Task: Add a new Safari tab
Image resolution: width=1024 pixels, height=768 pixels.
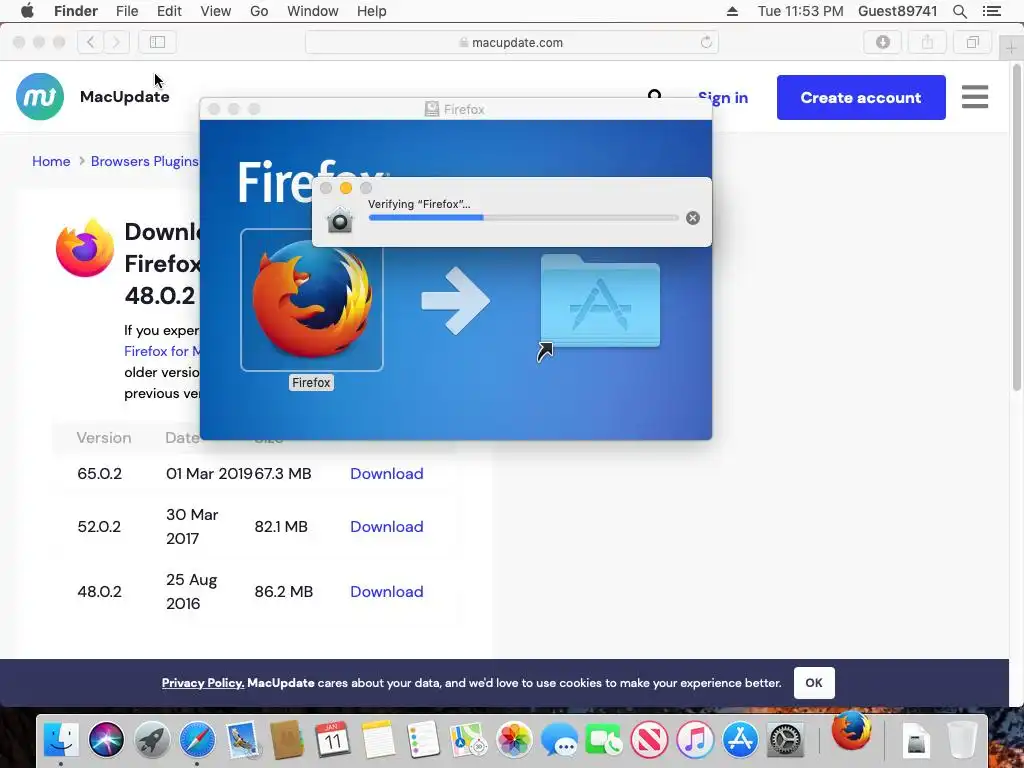Action: pyautogui.click(x=1010, y=48)
